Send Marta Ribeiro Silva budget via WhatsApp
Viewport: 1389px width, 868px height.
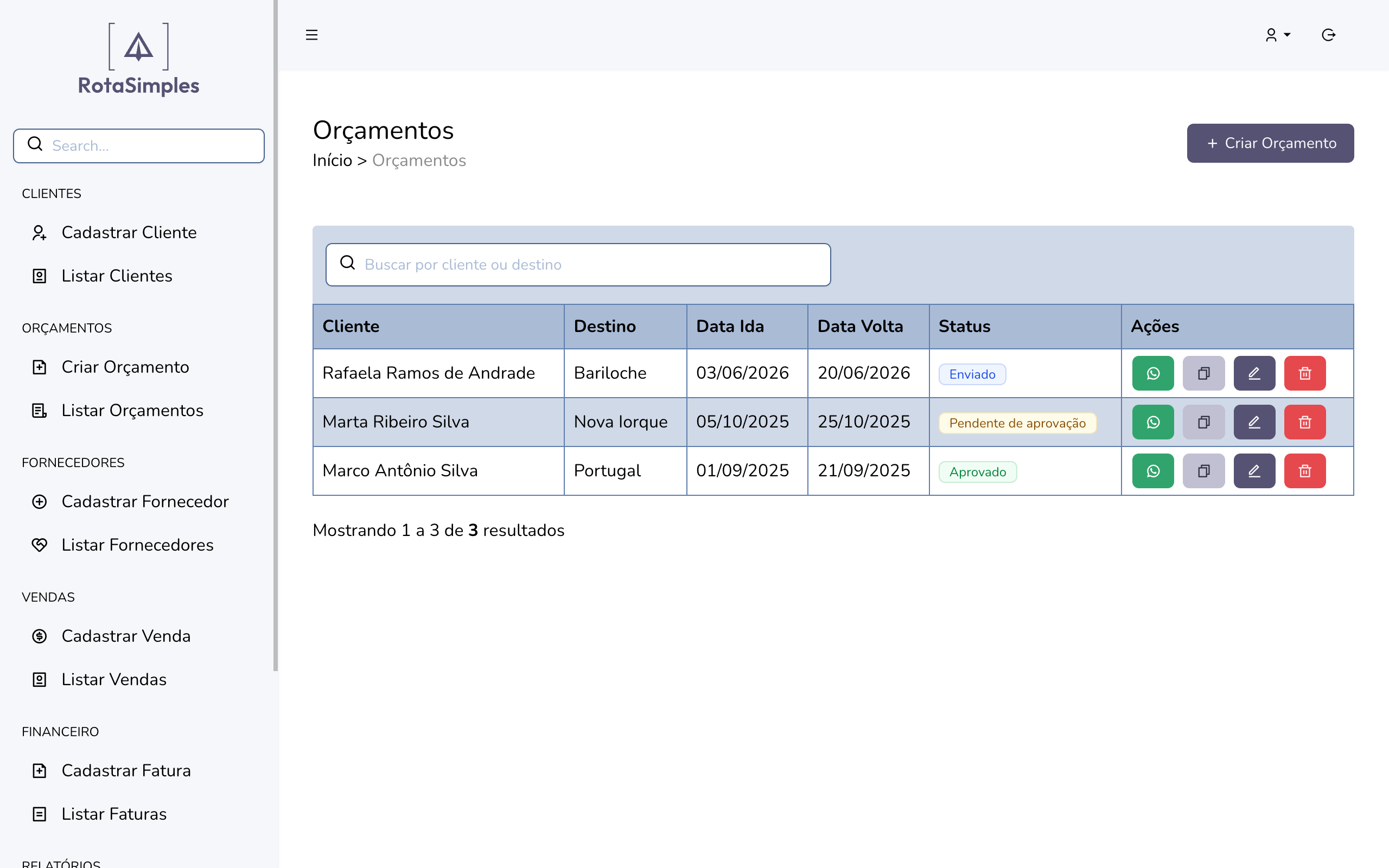click(x=1153, y=422)
